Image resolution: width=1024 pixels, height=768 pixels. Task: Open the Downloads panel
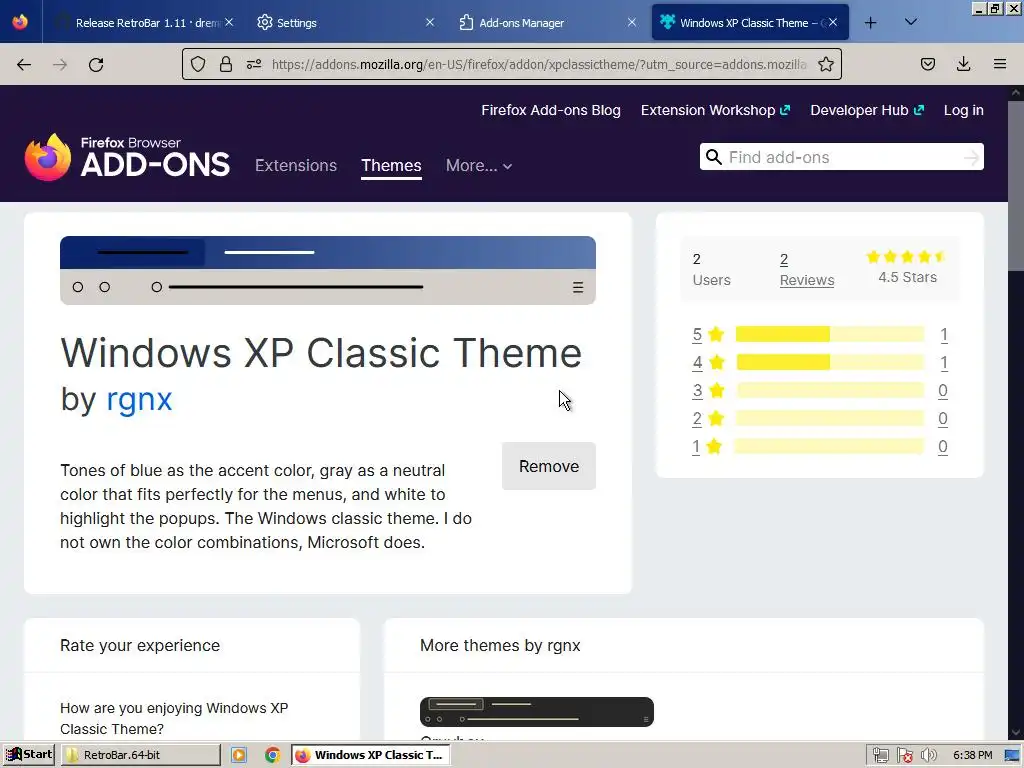(963, 64)
